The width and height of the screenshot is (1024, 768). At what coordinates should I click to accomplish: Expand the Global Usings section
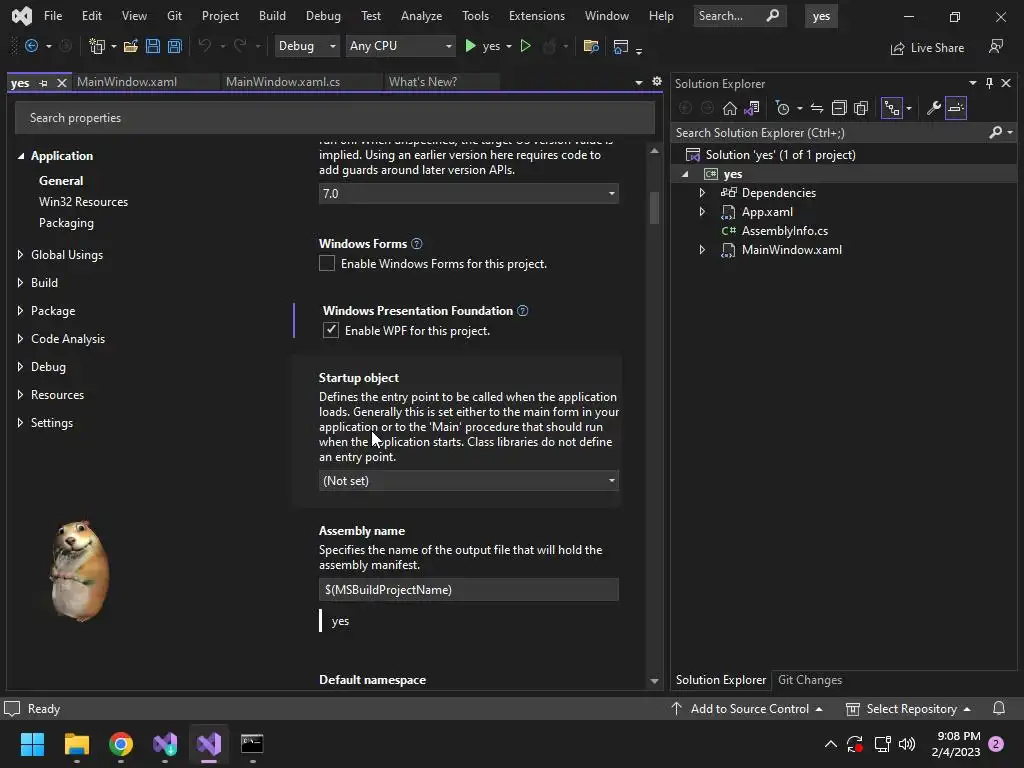click(x=20, y=255)
